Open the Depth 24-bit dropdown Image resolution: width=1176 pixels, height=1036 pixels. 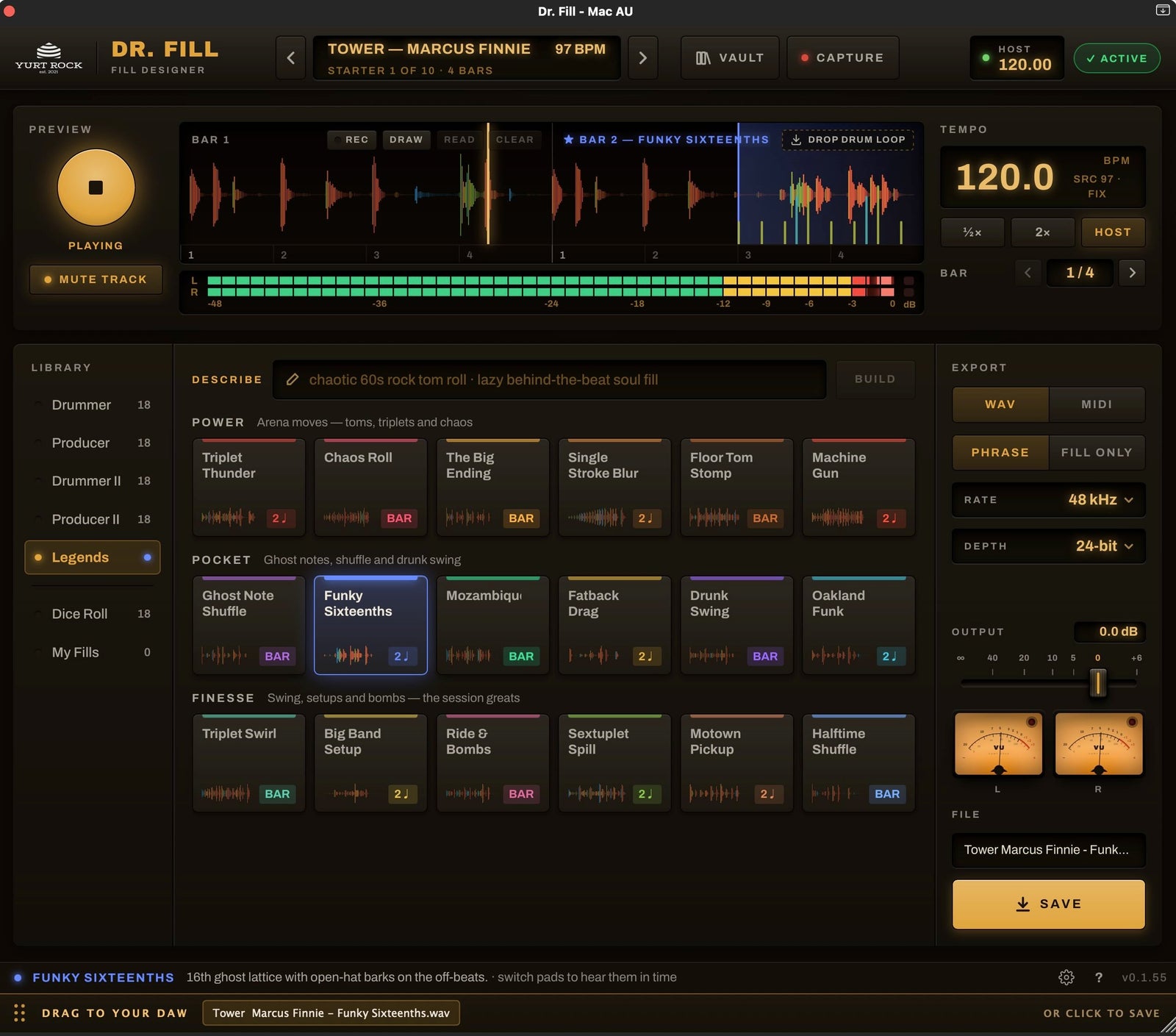point(1049,546)
